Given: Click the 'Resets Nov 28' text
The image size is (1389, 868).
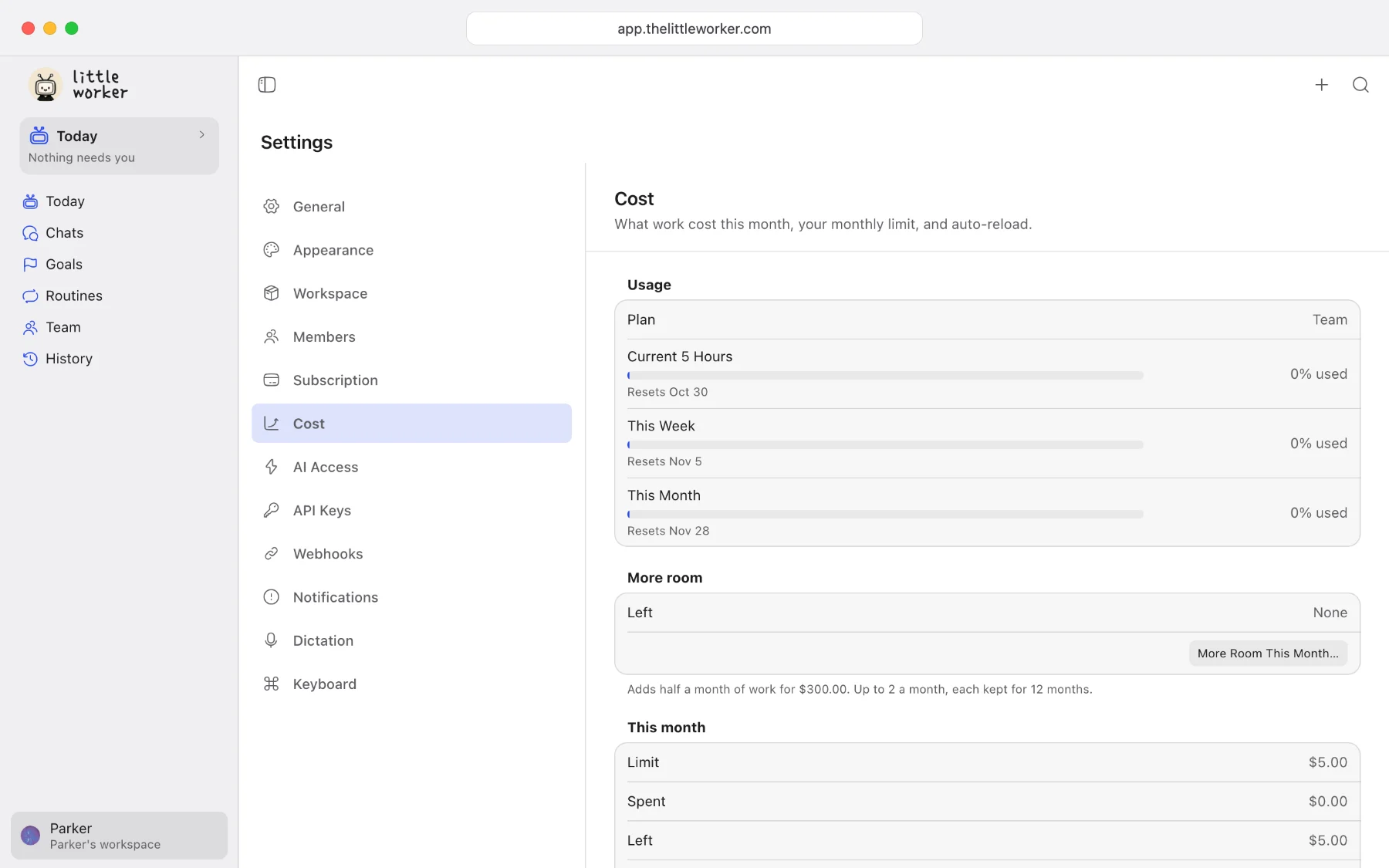Looking at the screenshot, I should point(668,531).
